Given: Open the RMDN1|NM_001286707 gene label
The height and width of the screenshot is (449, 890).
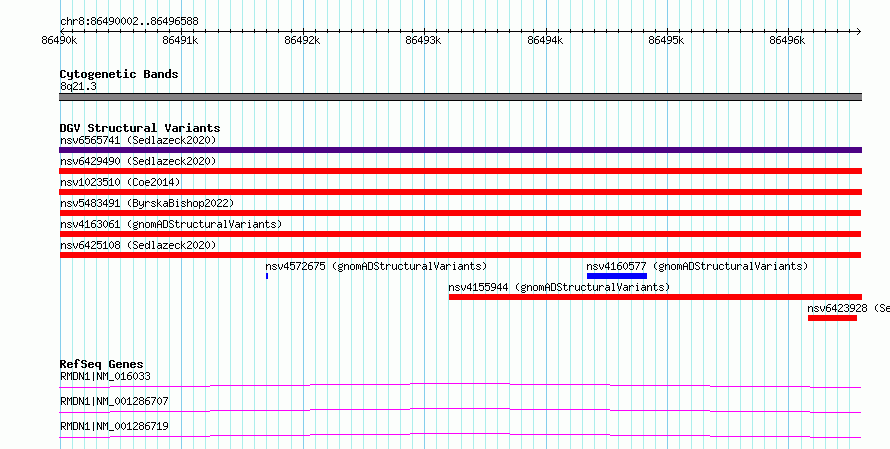Looking at the screenshot, I should click(x=114, y=401).
